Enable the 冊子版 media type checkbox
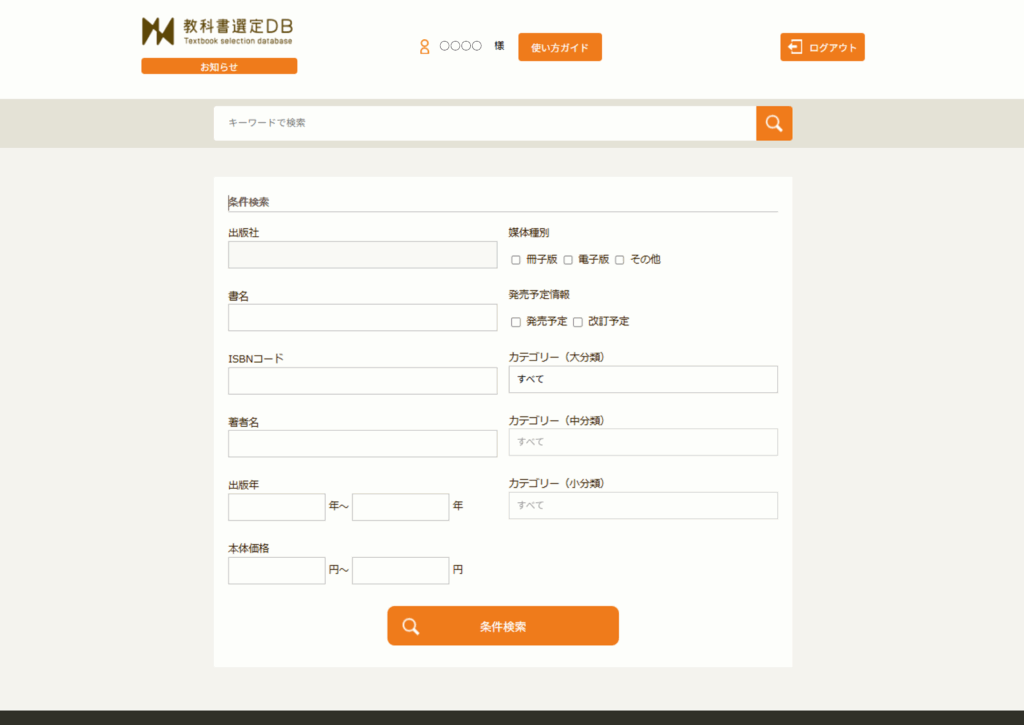Viewport: 1024px width, 725px height. pos(516,258)
